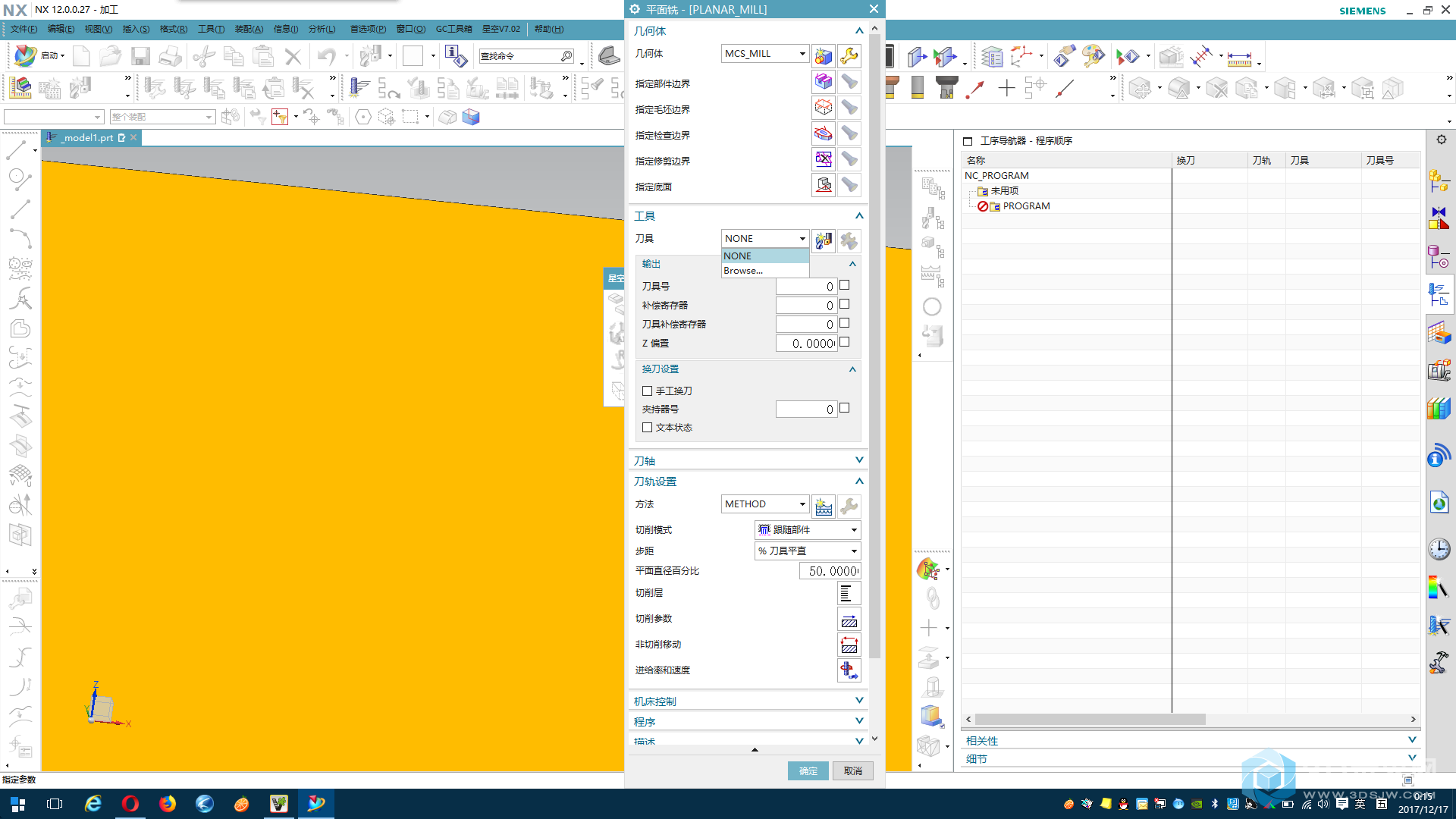Open the 步距 % 刀具平直 dropdown
Image resolution: width=1456 pixels, height=819 pixels.
pyautogui.click(x=808, y=551)
